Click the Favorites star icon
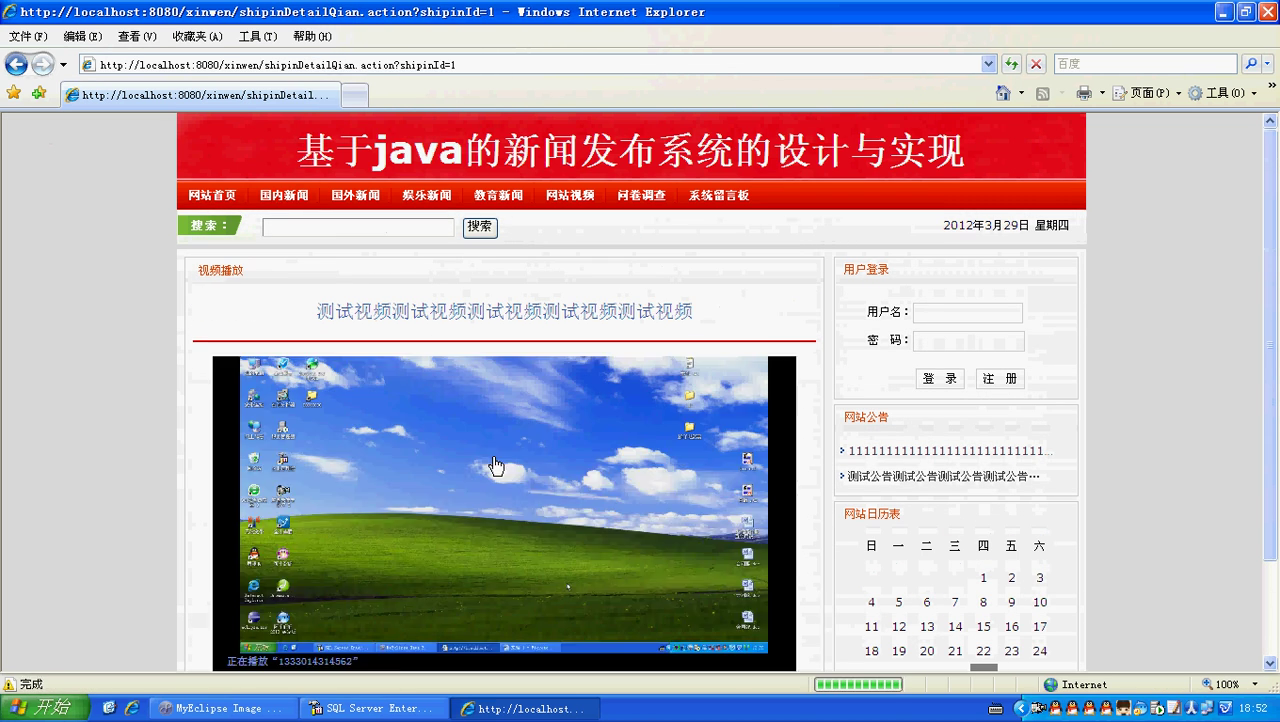The image size is (1280, 722). 14,93
